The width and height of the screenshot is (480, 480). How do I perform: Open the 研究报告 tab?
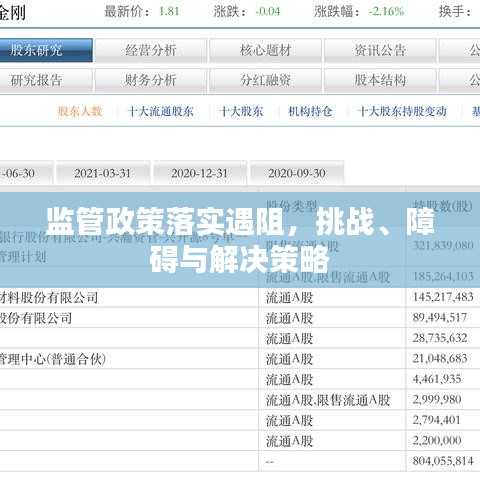46,80
